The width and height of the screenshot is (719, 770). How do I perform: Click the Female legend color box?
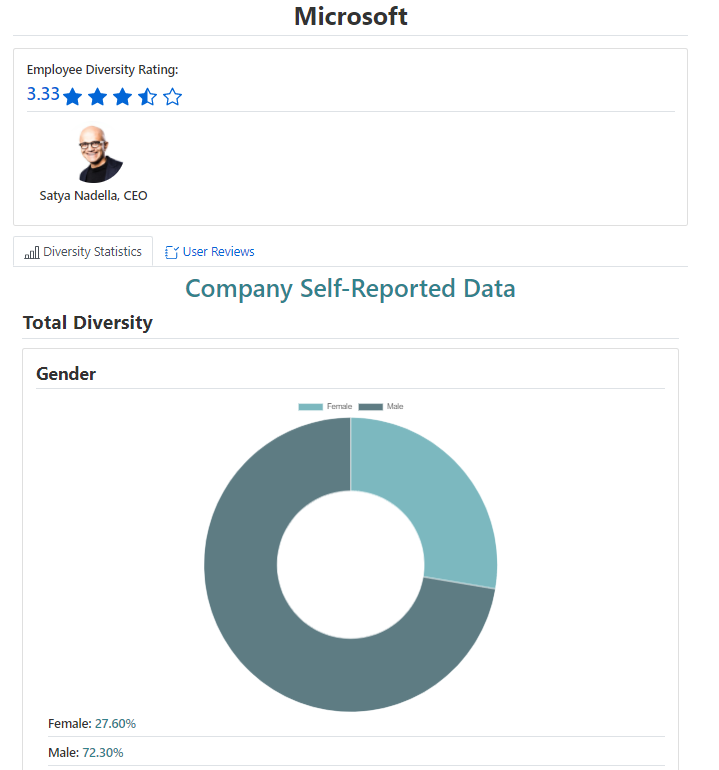pyautogui.click(x=310, y=407)
